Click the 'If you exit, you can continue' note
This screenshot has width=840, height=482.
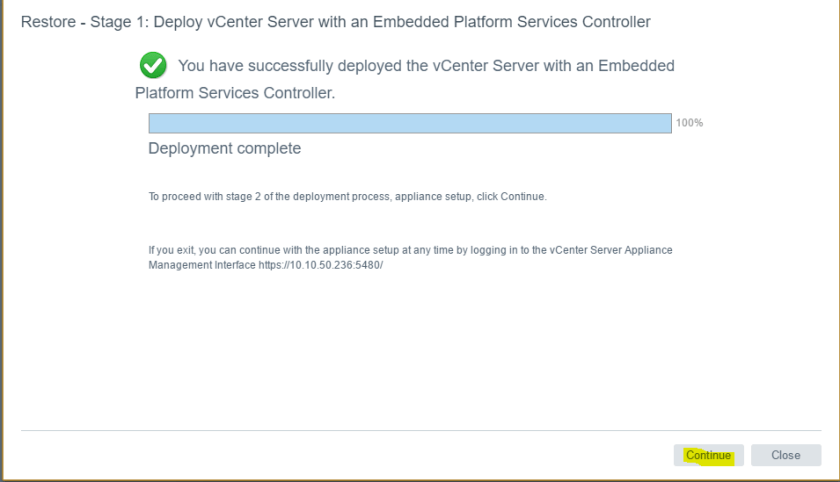click(410, 258)
